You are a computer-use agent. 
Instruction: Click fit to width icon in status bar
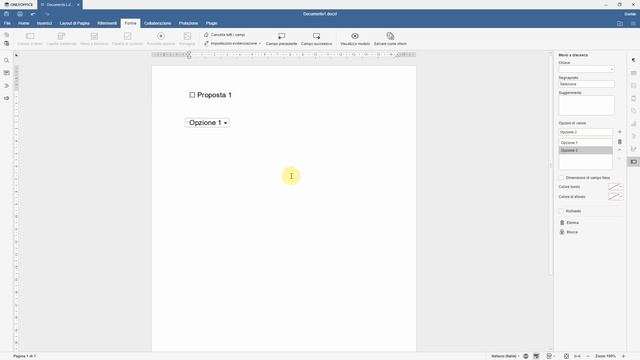pos(577,356)
